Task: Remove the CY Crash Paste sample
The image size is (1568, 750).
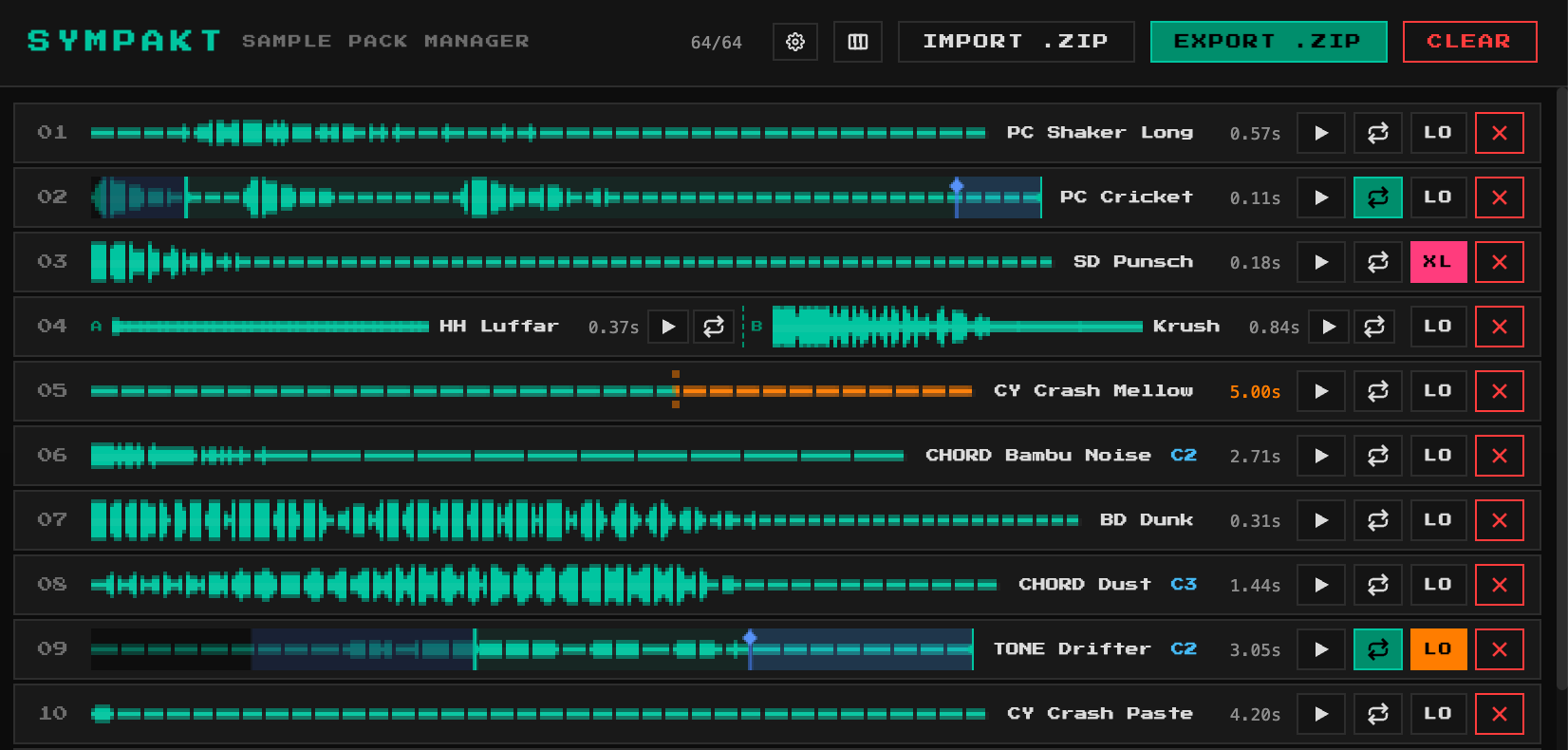Action: (x=1499, y=714)
